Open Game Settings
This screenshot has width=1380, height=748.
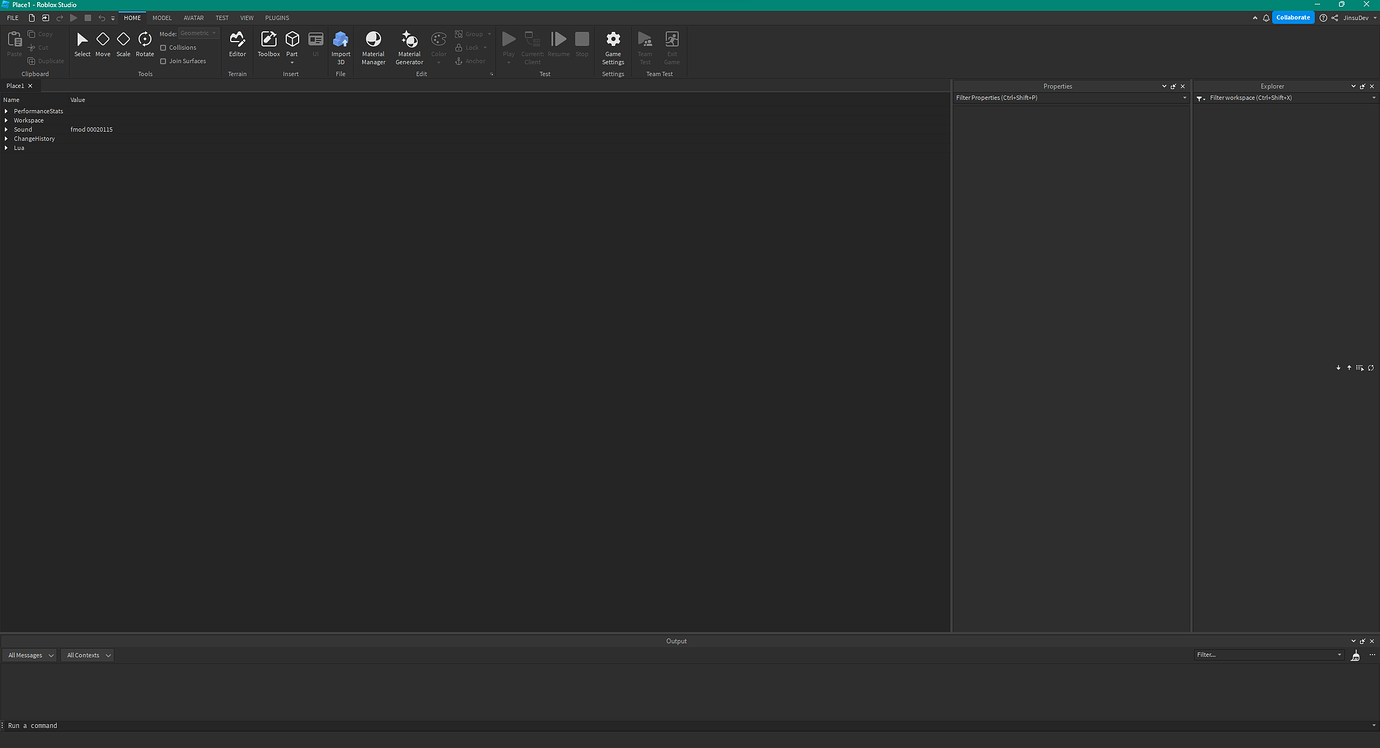pyautogui.click(x=613, y=45)
